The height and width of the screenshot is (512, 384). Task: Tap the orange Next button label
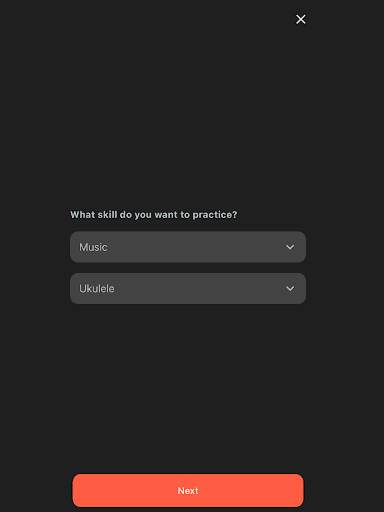pyautogui.click(x=188, y=491)
